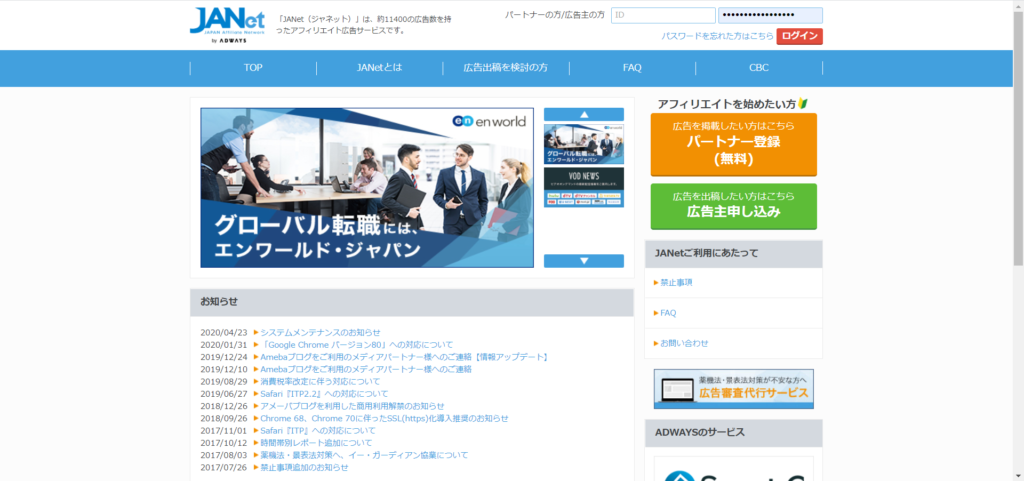
Task: Click the JANet logo
Action: 227,25
